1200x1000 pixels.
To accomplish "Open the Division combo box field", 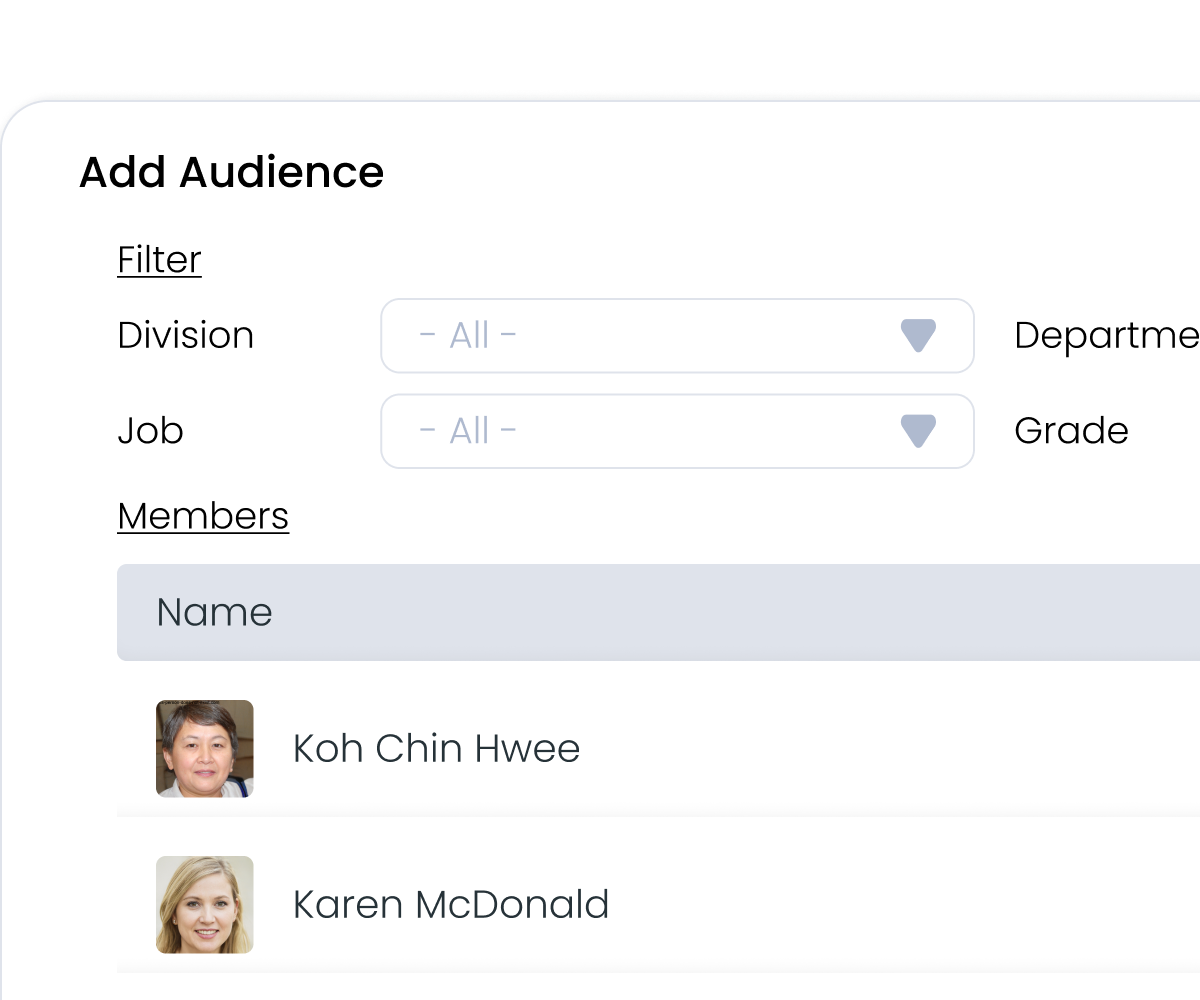I will point(677,336).
